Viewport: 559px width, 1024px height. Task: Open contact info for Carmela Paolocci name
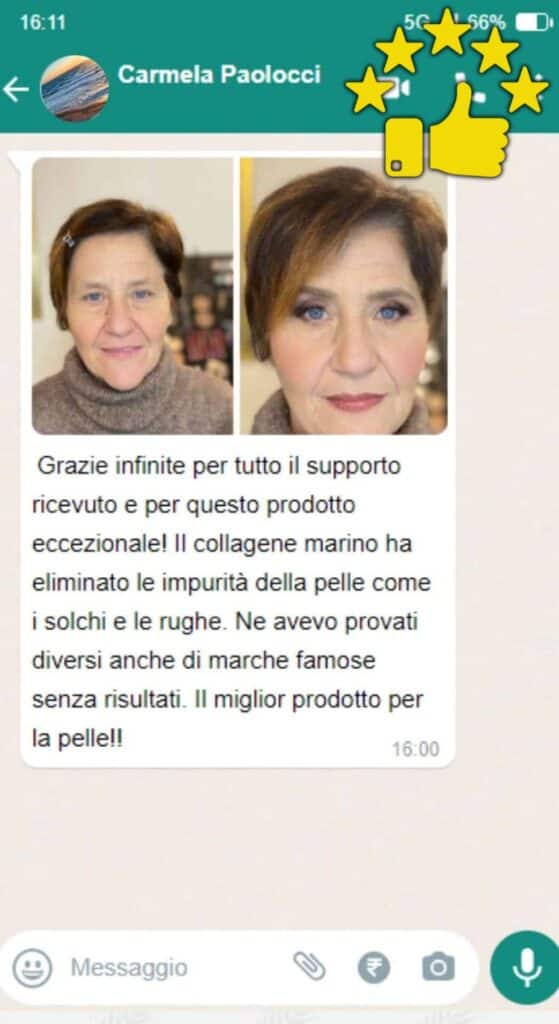(219, 74)
